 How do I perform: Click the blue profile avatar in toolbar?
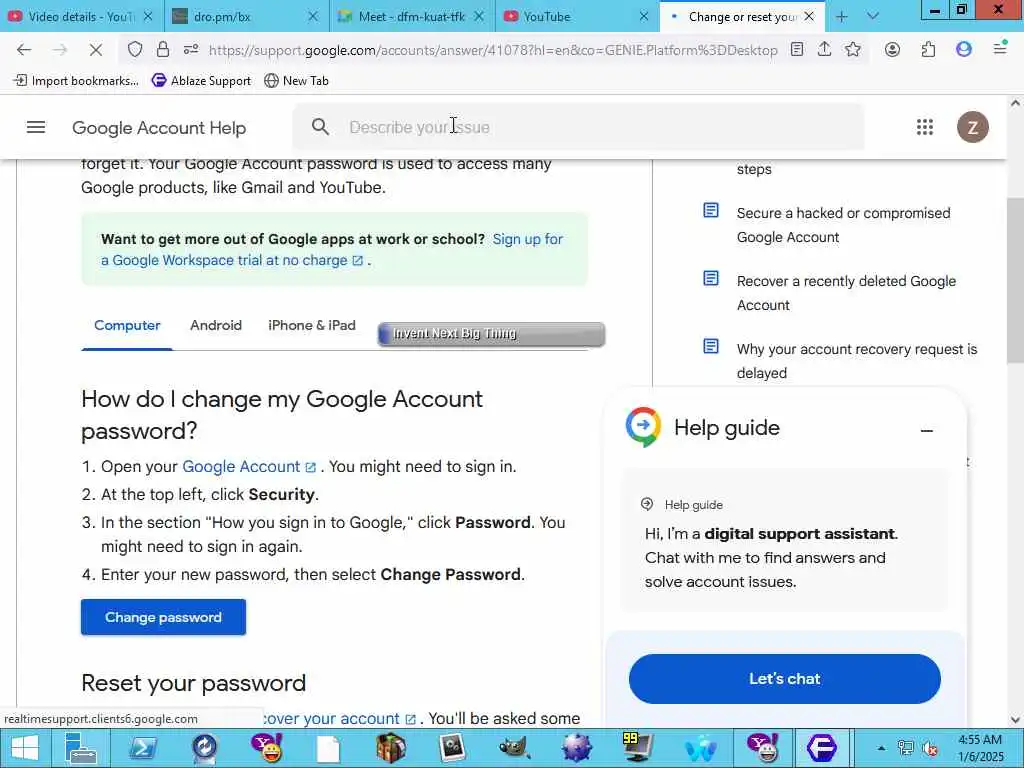pyautogui.click(x=964, y=50)
